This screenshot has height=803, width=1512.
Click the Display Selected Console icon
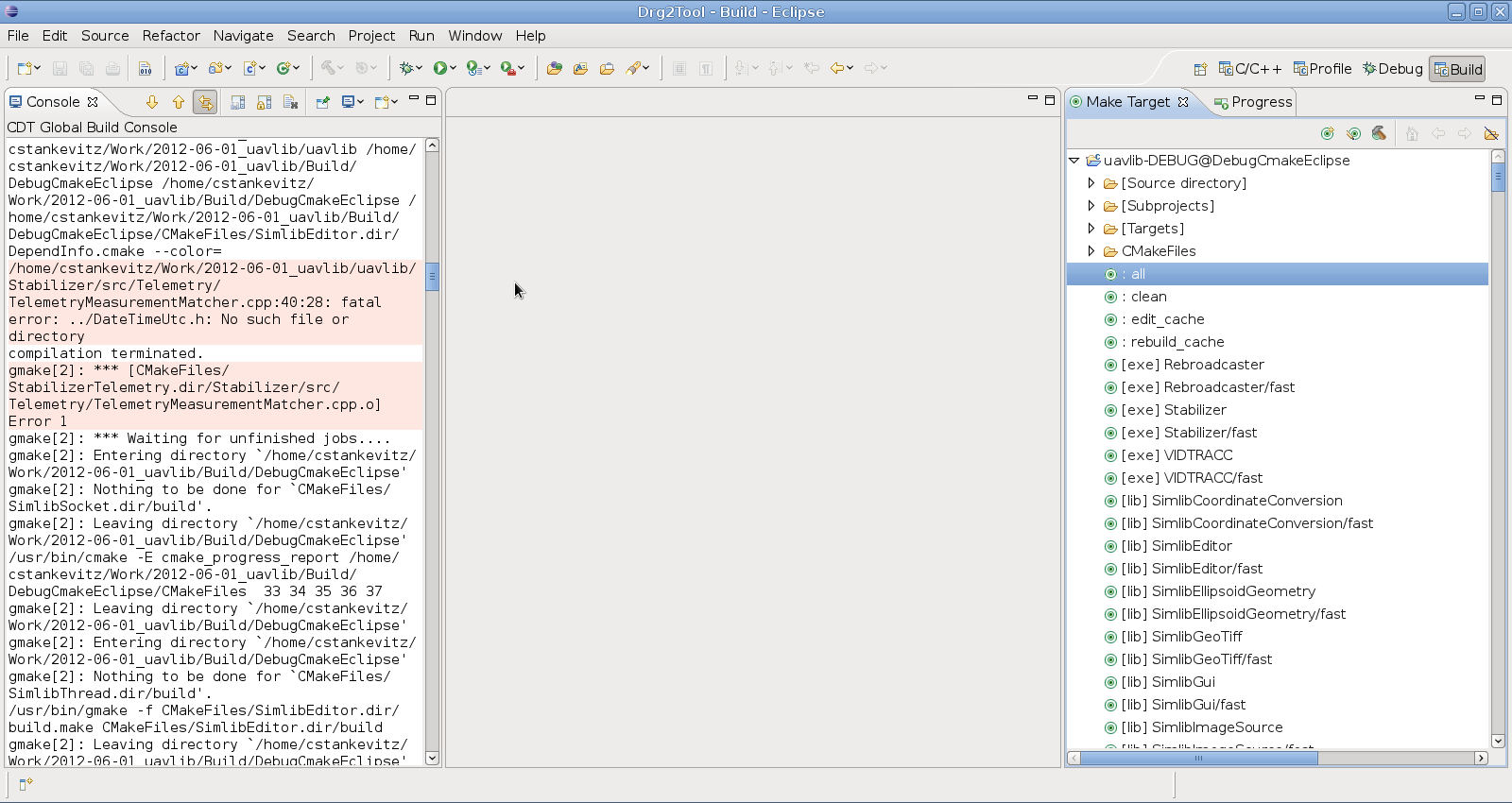(x=349, y=102)
